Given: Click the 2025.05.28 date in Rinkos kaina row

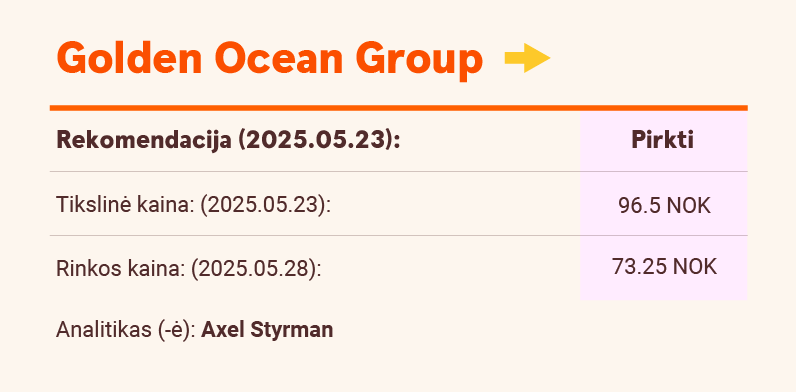Looking at the screenshot, I should [255, 270].
